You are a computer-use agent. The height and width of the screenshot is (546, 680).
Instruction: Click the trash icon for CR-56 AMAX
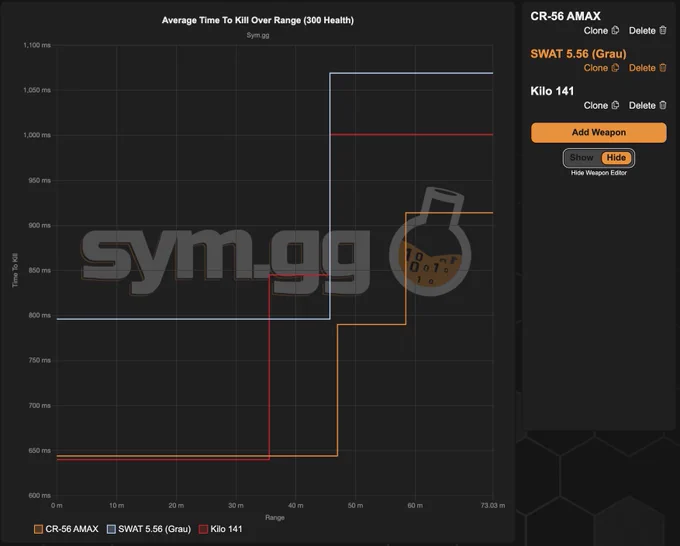(663, 30)
